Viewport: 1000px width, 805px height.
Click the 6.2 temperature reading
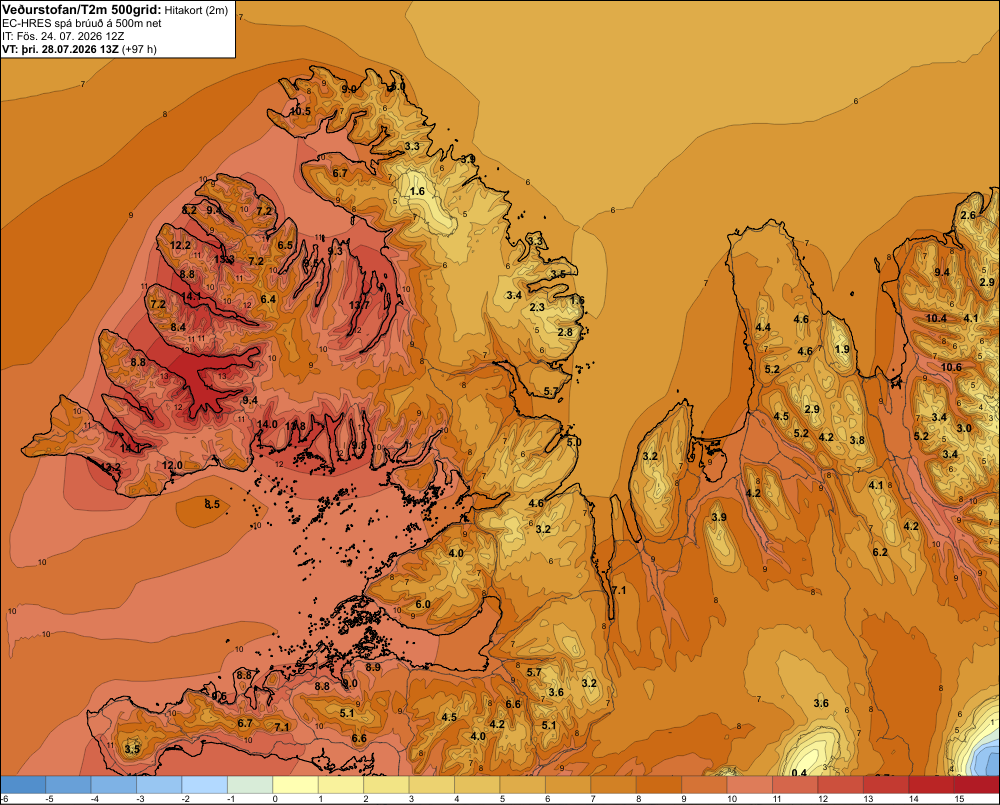pyautogui.click(x=880, y=552)
